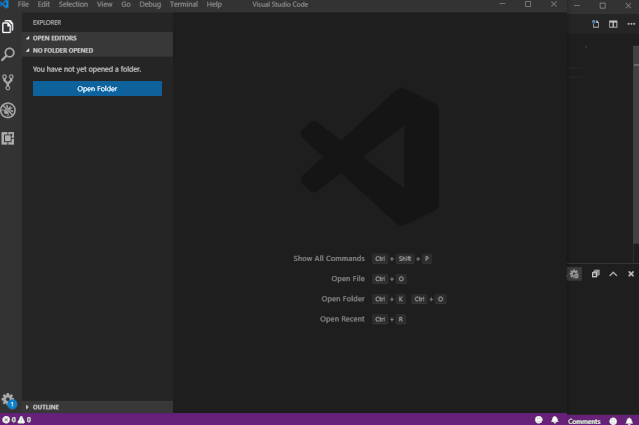Open more actions ellipsis in background window
Screen dimensions: 639x425
(x=631, y=24)
